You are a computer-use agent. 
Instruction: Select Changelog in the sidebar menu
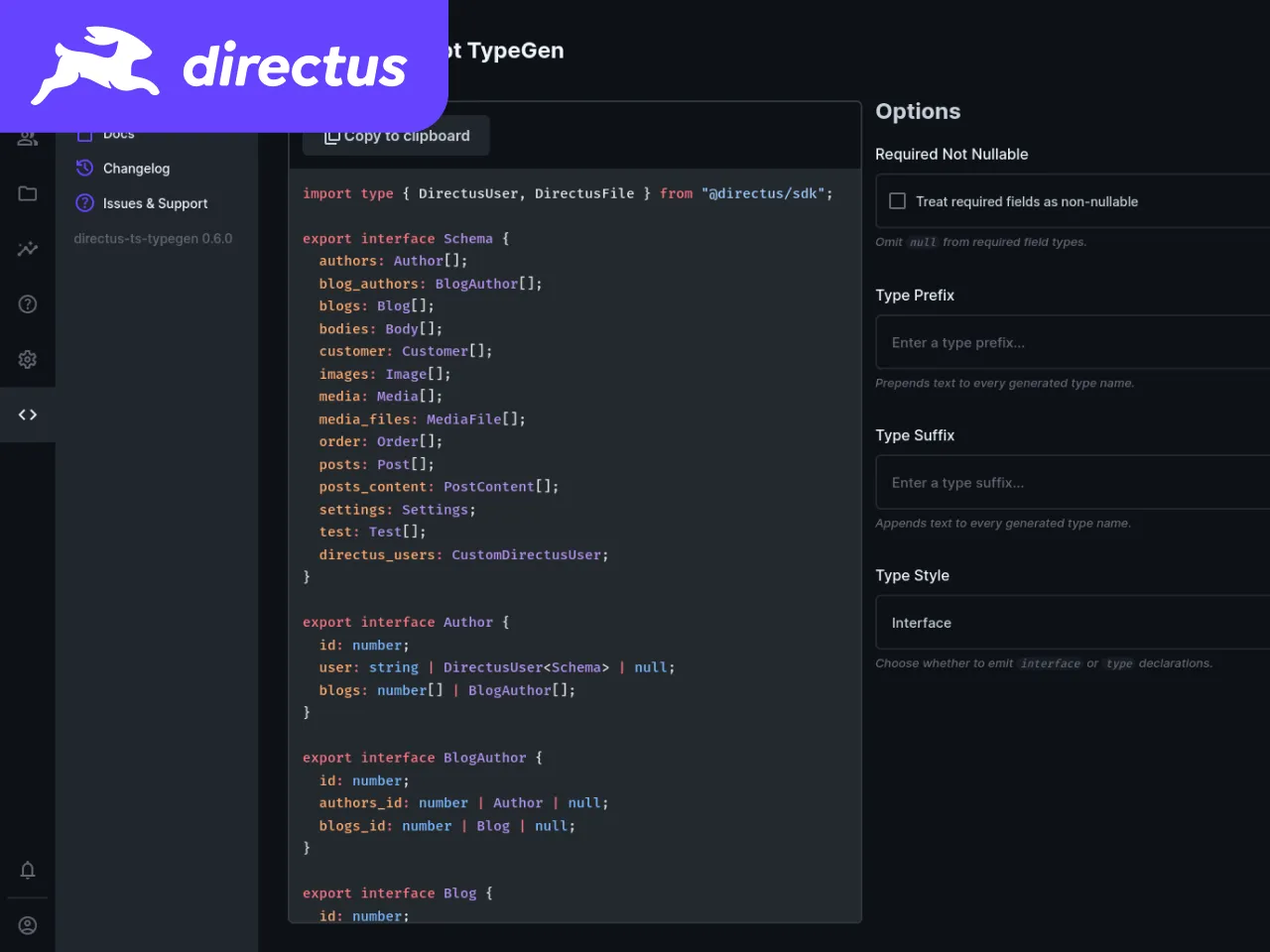click(x=135, y=168)
